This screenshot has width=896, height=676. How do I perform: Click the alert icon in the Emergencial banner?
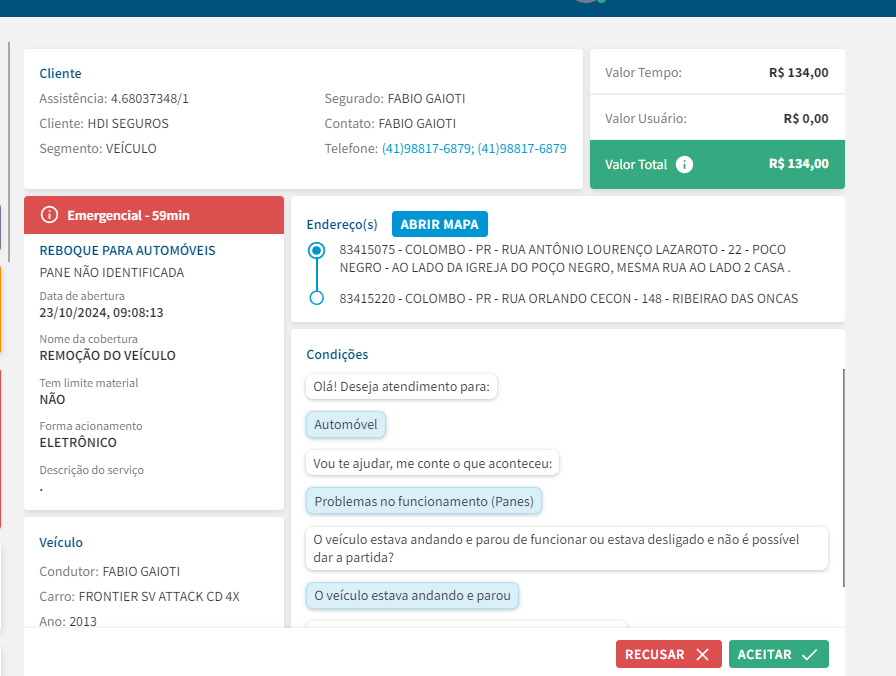tap(49, 215)
